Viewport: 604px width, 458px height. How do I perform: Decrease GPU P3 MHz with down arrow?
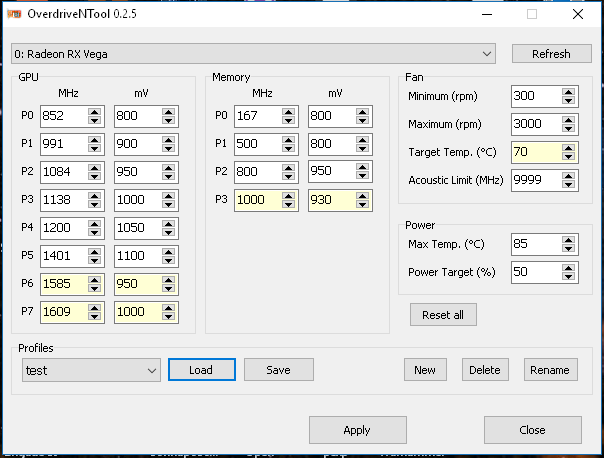(x=94, y=205)
